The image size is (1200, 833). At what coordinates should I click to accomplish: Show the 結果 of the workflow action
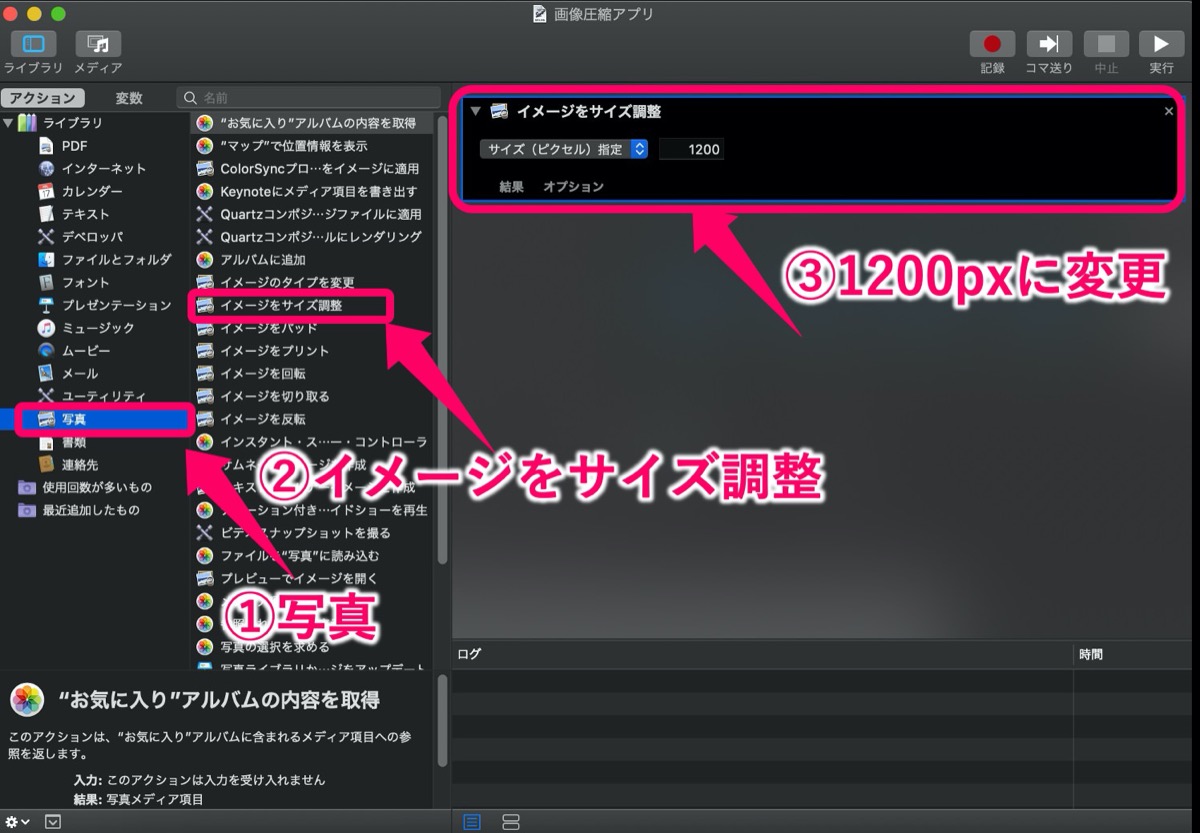(x=511, y=186)
